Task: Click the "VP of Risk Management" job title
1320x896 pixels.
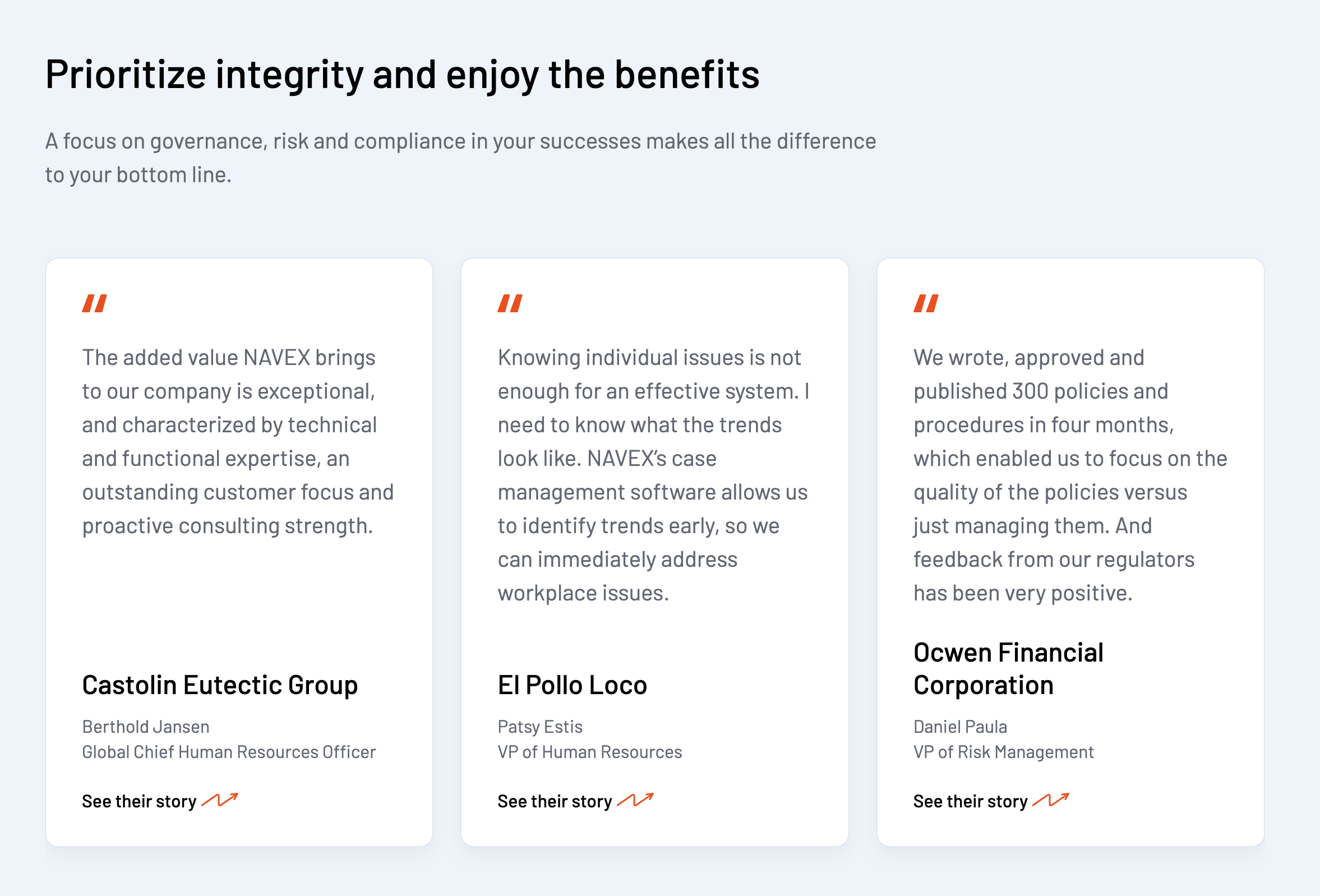Action: click(1003, 752)
